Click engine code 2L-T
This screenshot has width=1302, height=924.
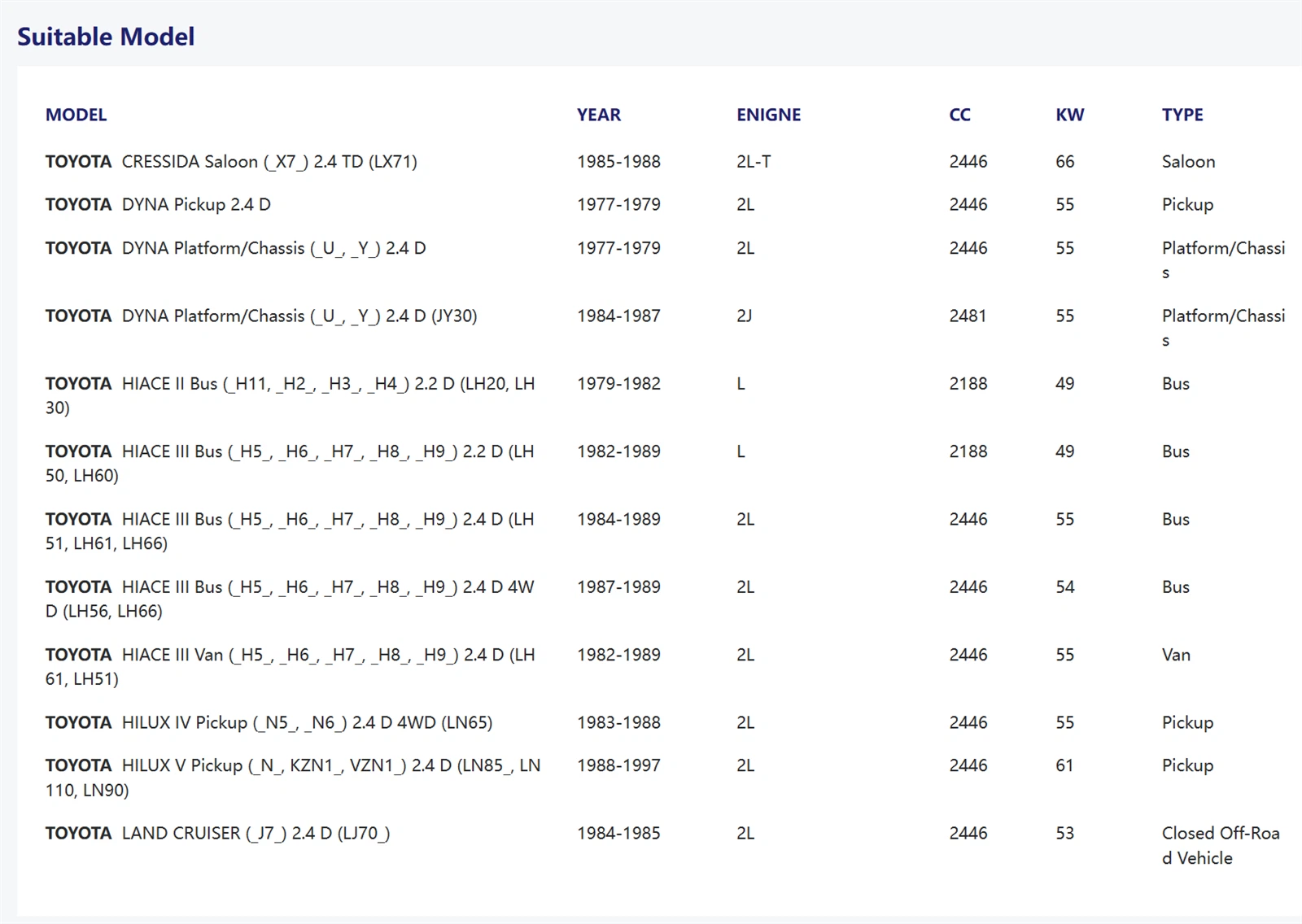(x=754, y=161)
